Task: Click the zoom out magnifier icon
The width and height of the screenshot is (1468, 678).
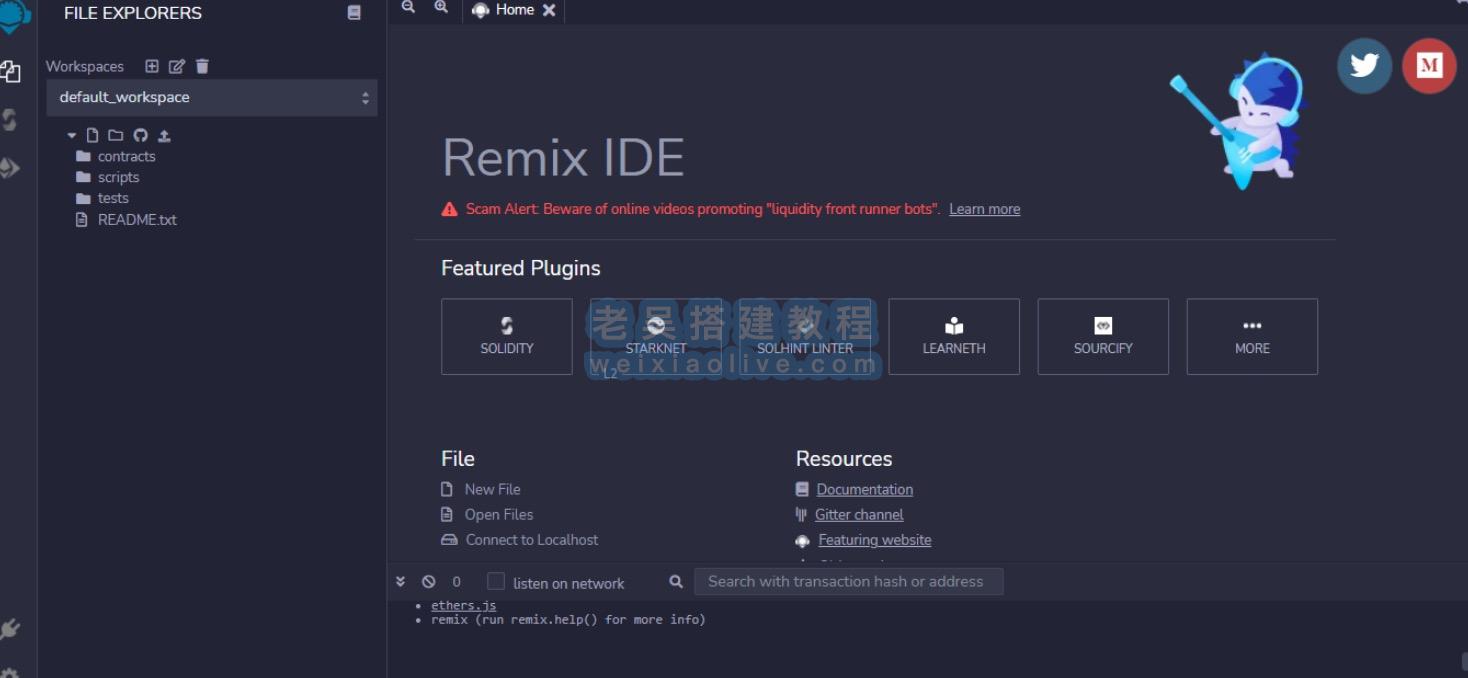Action: (408, 7)
